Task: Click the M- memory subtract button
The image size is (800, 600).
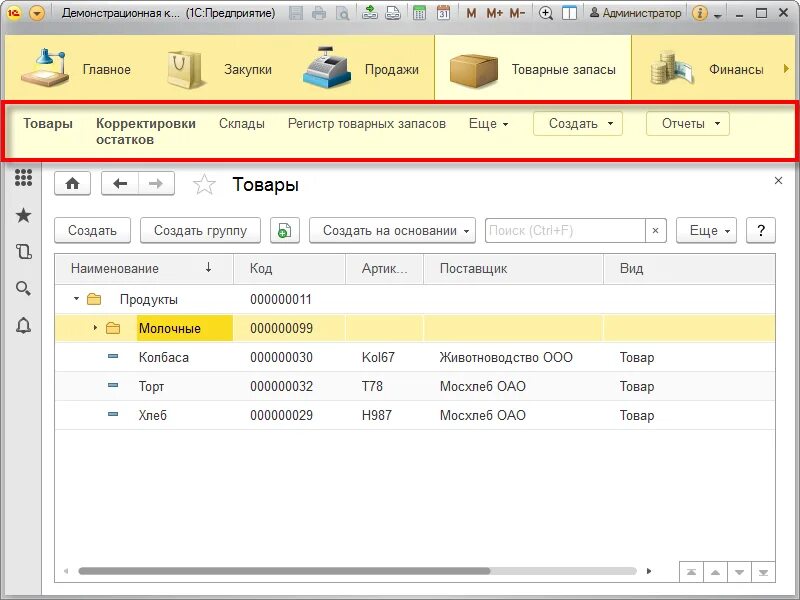Action: click(517, 13)
